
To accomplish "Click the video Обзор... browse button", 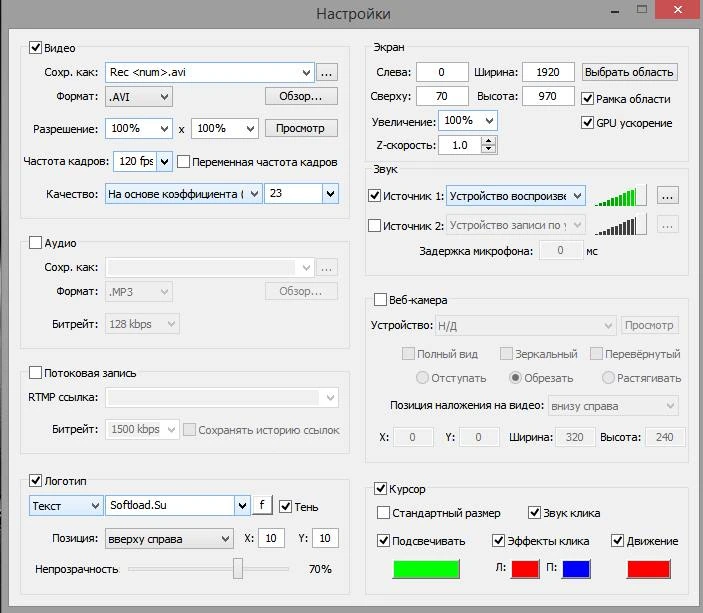I will coord(301,96).
